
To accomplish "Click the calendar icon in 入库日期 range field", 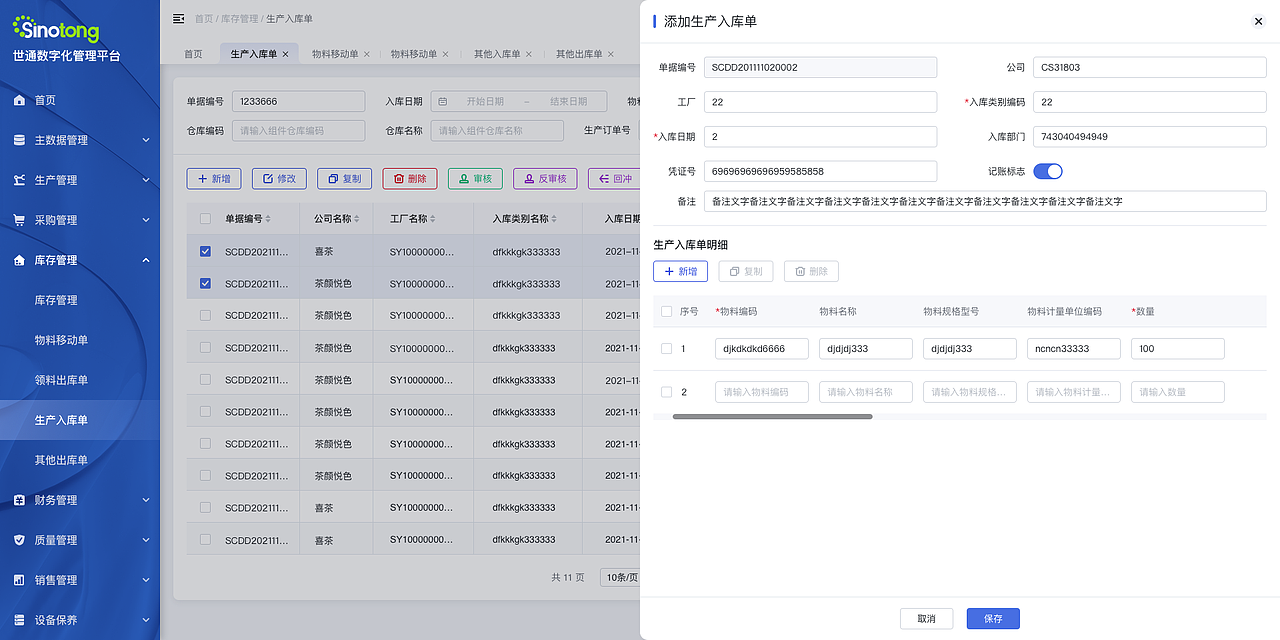I will coord(443,101).
